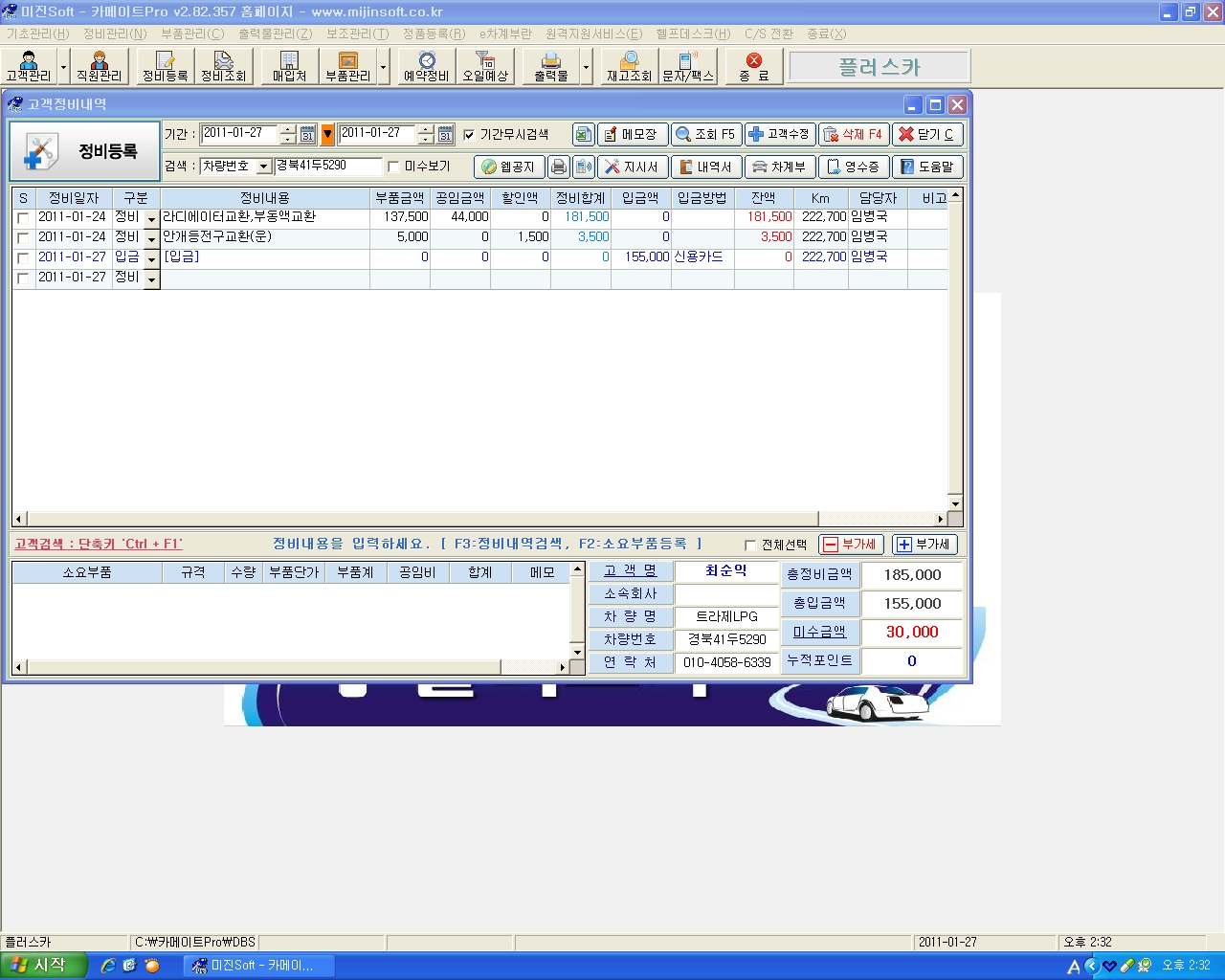The height and width of the screenshot is (980, 1225).
Task: Click the start date spinner arrows
Action: point(288,135)
